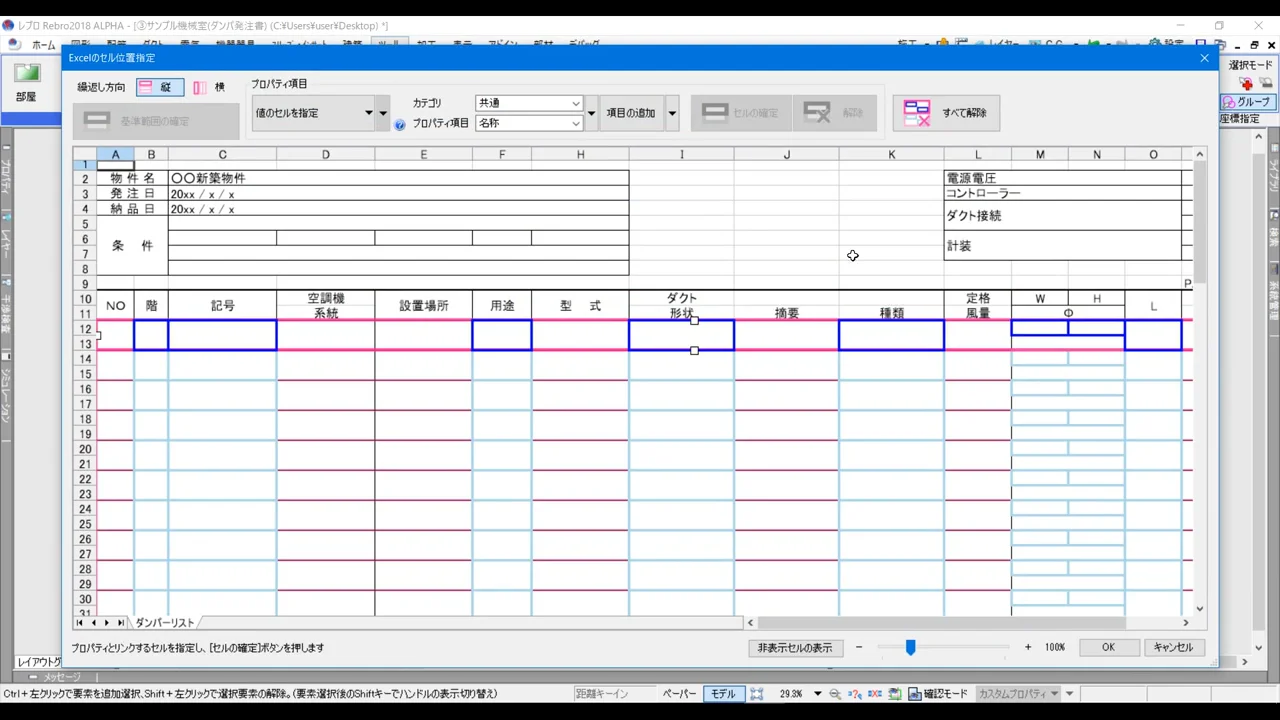Screen dimensions: 1280x720
Task: Click the レイアウト tab at bottom left
Action: 38,662
